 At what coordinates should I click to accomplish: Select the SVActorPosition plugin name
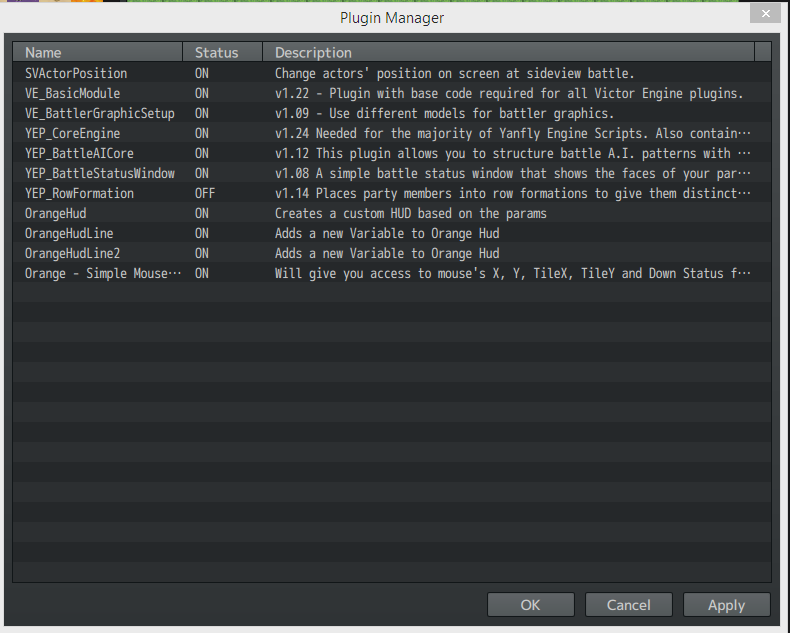click(76, 74)
